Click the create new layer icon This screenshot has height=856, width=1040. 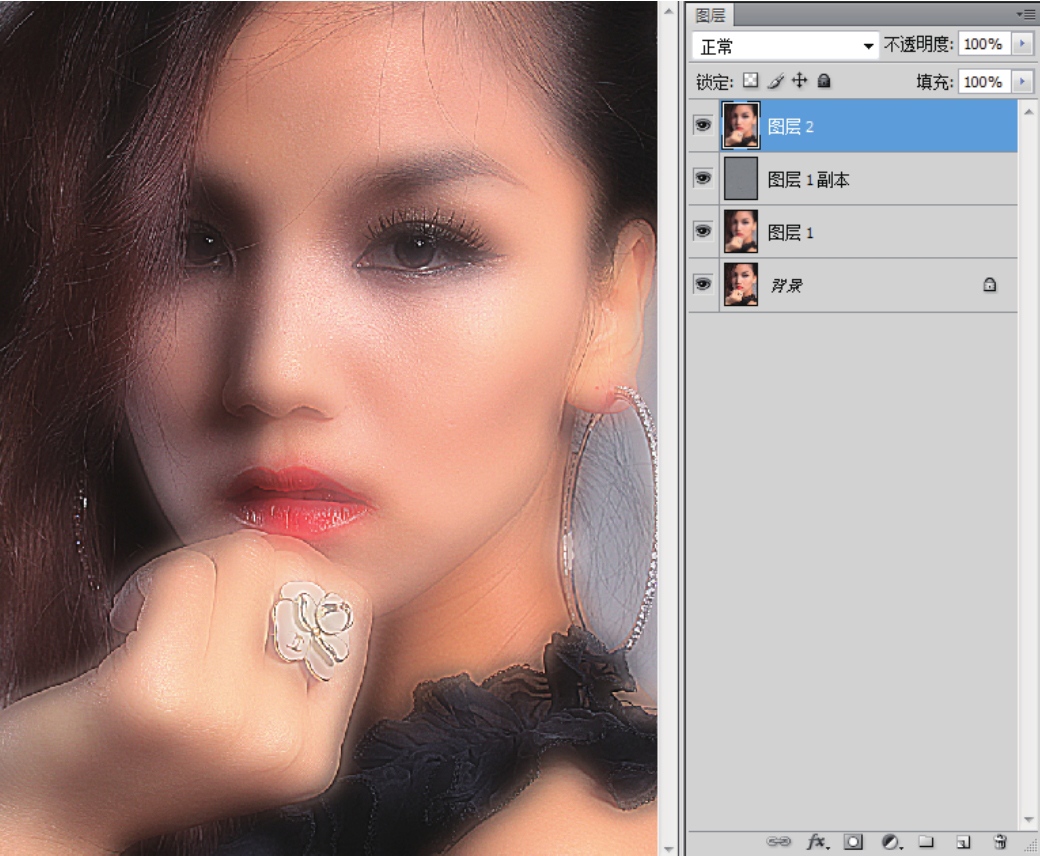[962, 842]
